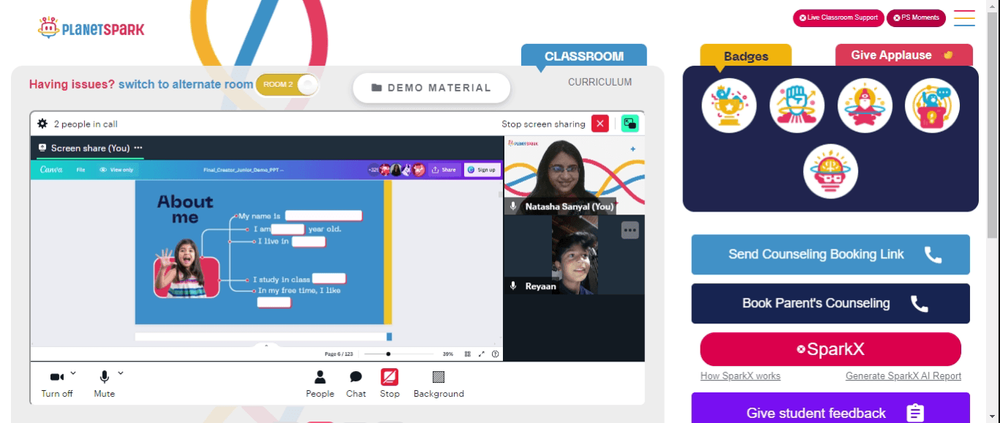1000x423 pixels.
Task: Open Canva grid view icon
Action: pos(467,354)
